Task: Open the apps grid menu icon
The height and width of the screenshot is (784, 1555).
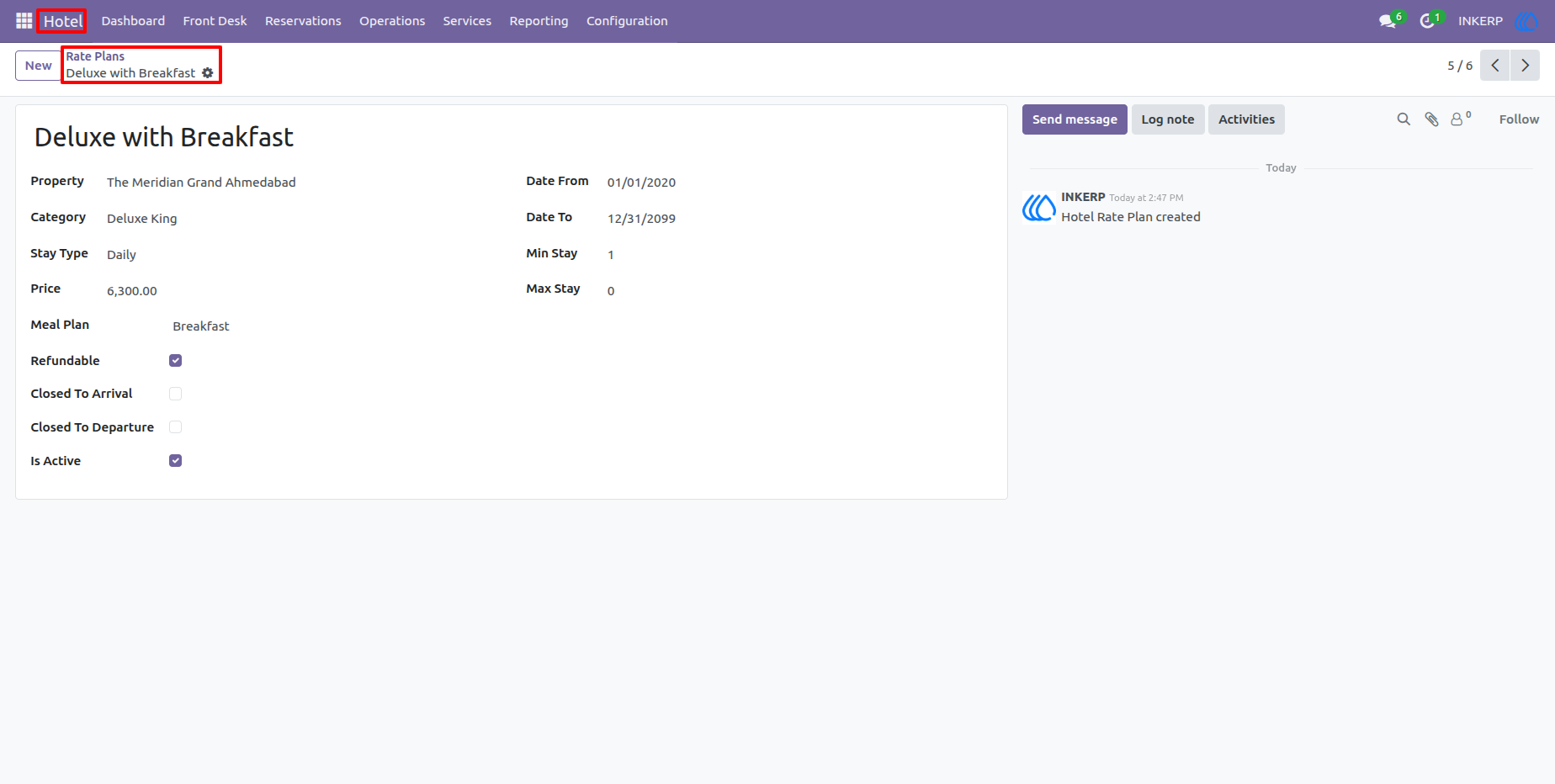Action: [24, 21]
